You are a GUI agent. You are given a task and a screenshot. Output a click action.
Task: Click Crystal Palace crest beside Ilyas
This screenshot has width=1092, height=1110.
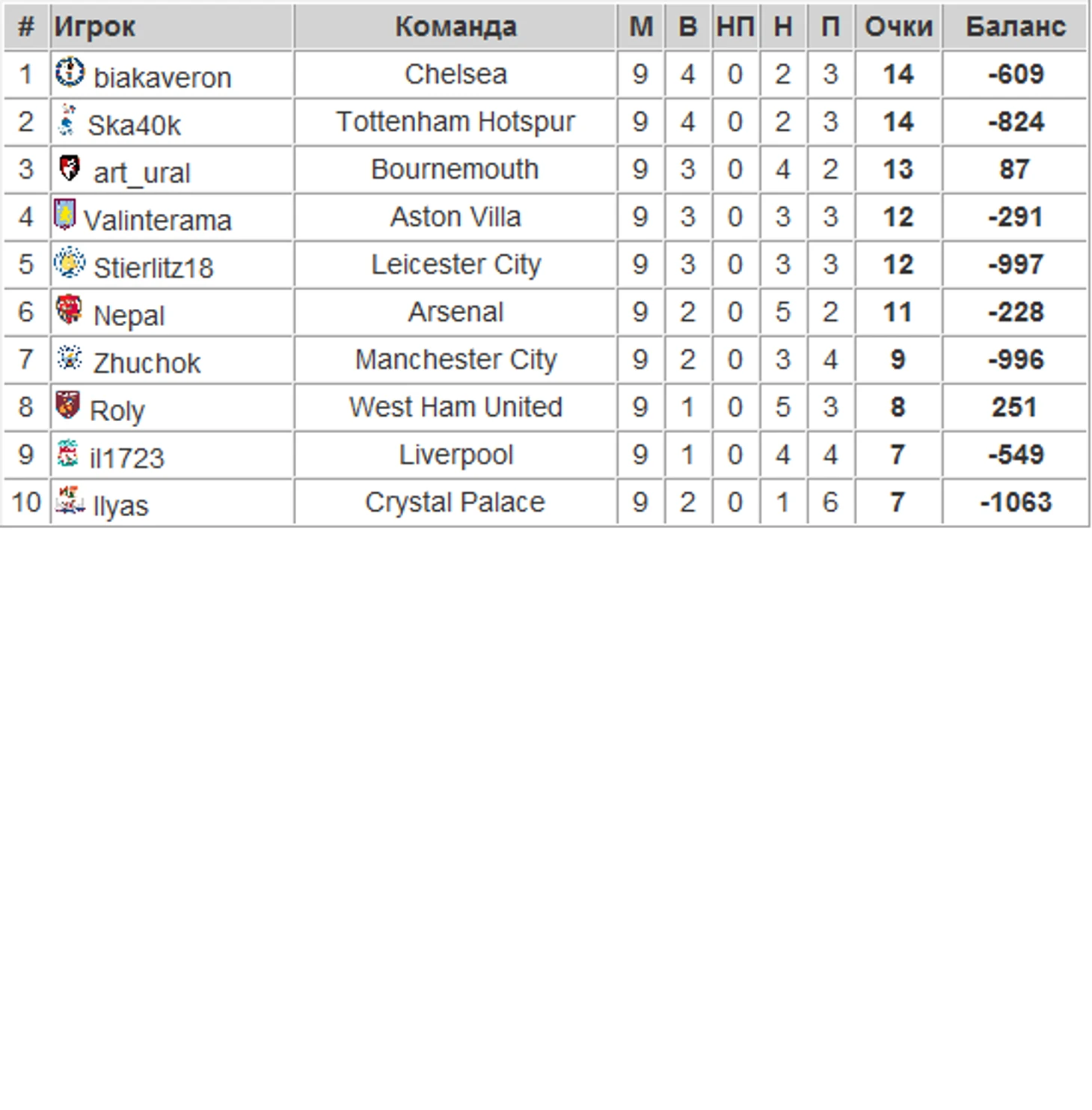[x=70, y=500]
